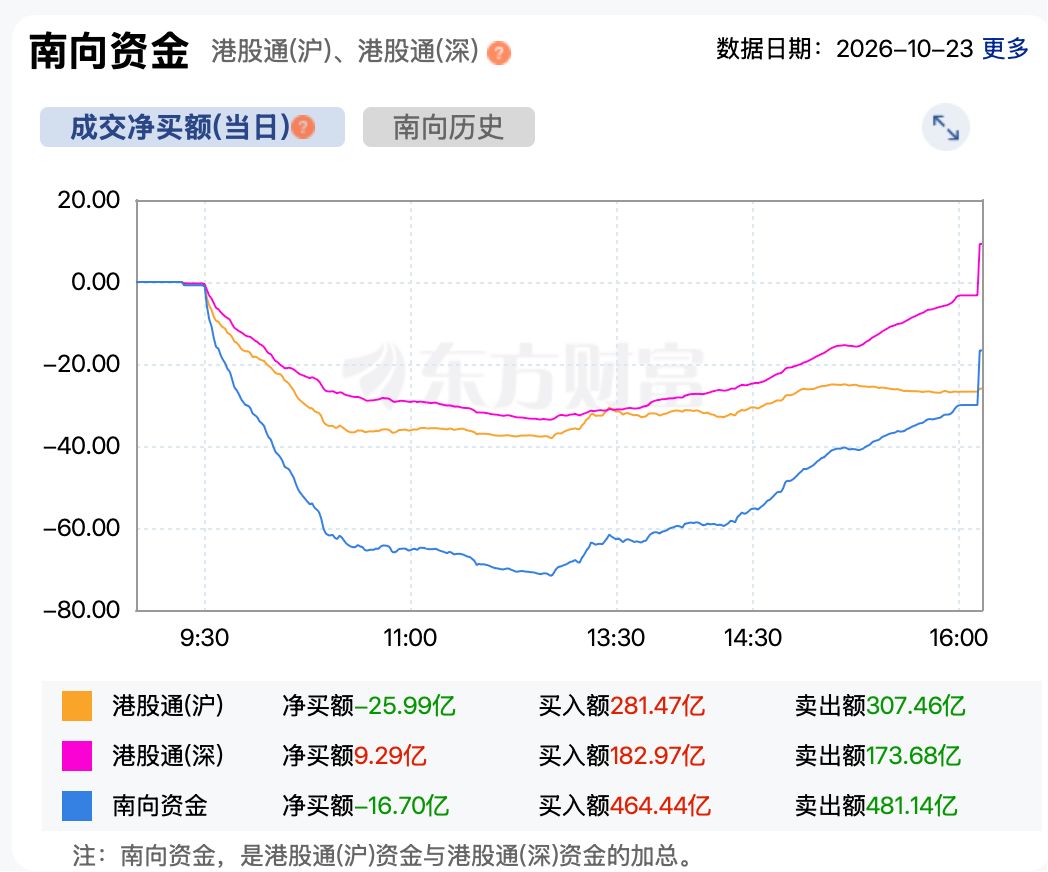Click the 9:30 time axis label
The height and width of the screenshot is (872, 1048).
[x=205, y=637]
